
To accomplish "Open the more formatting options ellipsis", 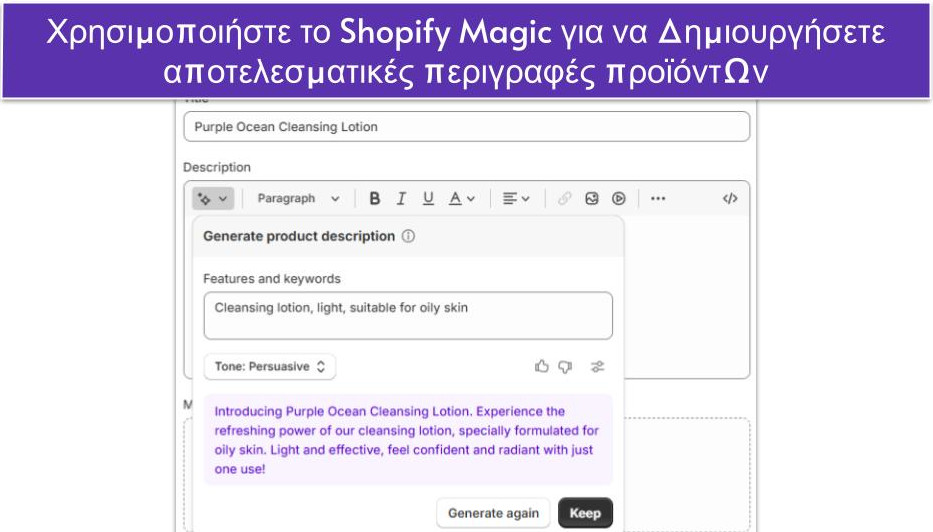I will (658, 199).
